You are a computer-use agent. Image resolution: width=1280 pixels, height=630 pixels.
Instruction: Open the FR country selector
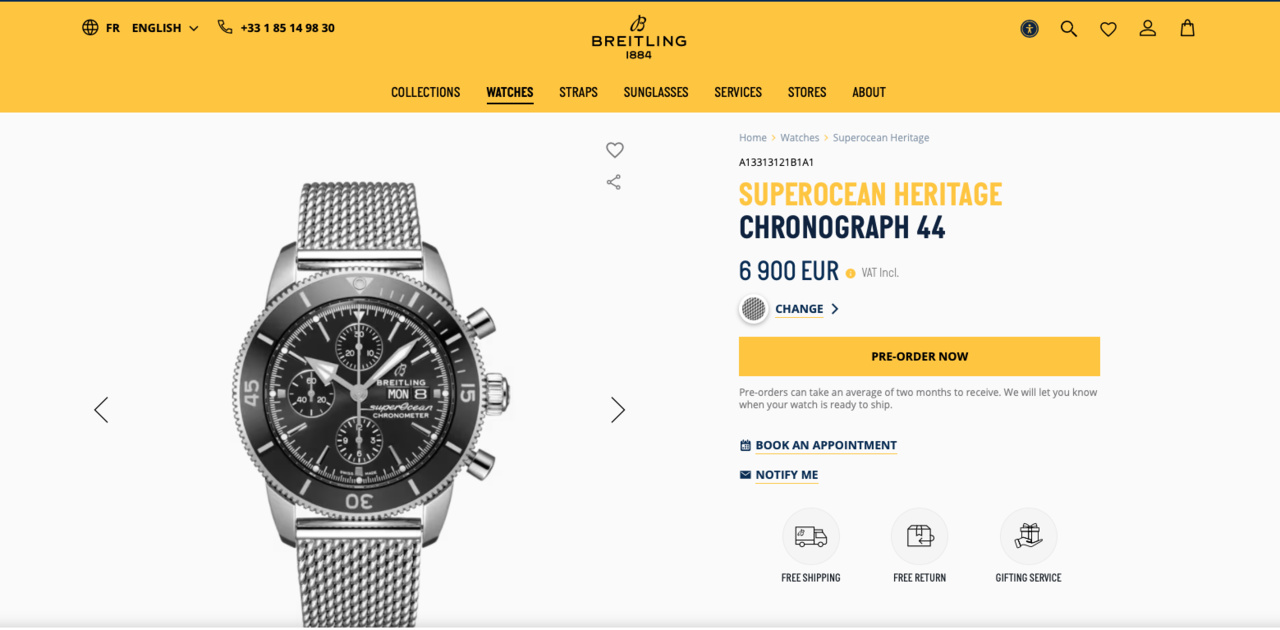(x=101, y=28)
